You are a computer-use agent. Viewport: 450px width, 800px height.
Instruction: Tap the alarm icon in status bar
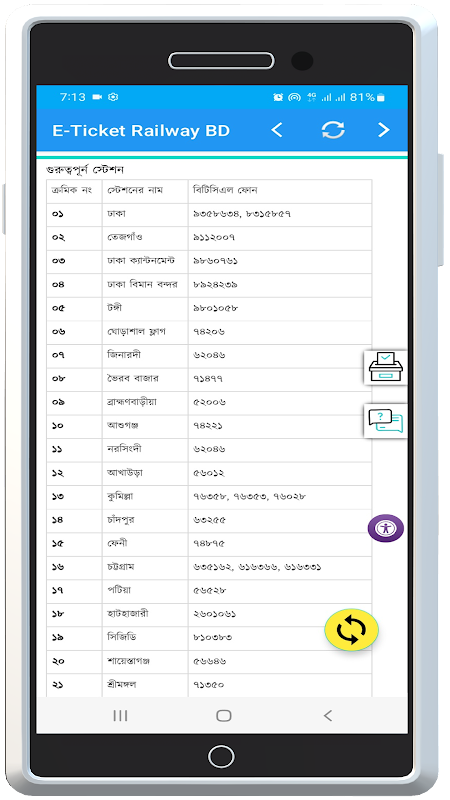pyautogui.click(x=278, y=97)
